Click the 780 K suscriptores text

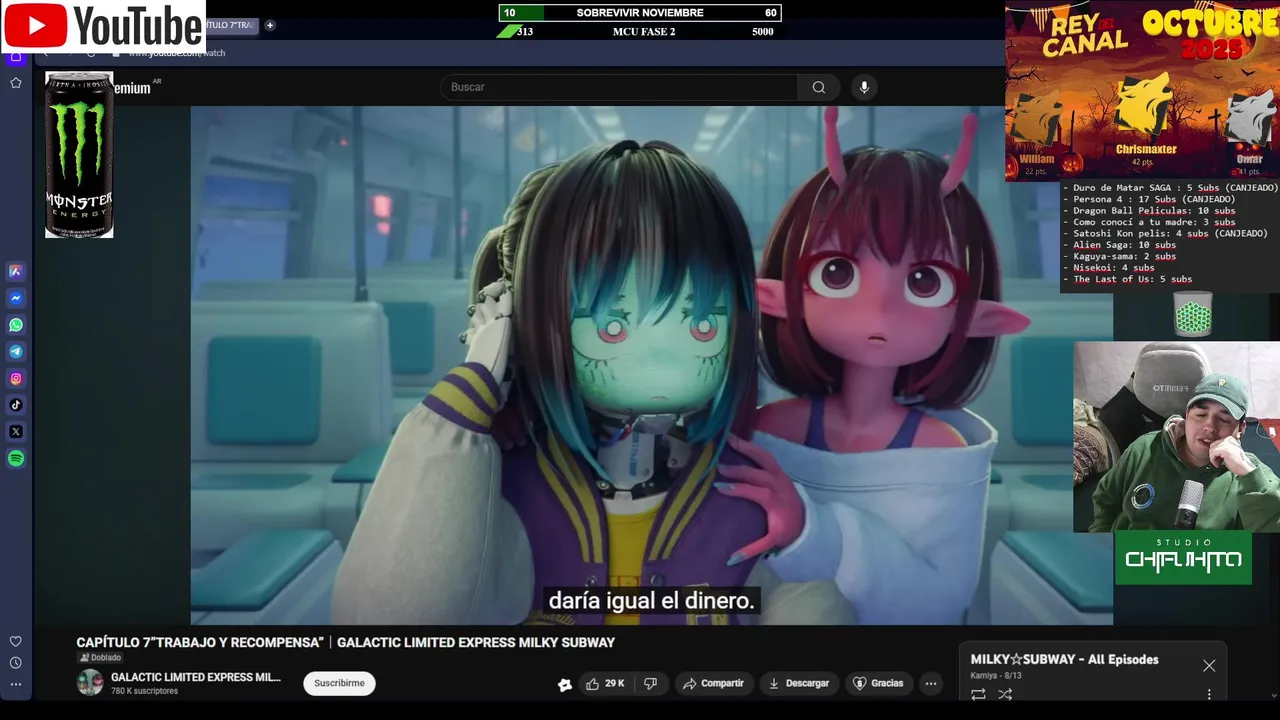144,691
